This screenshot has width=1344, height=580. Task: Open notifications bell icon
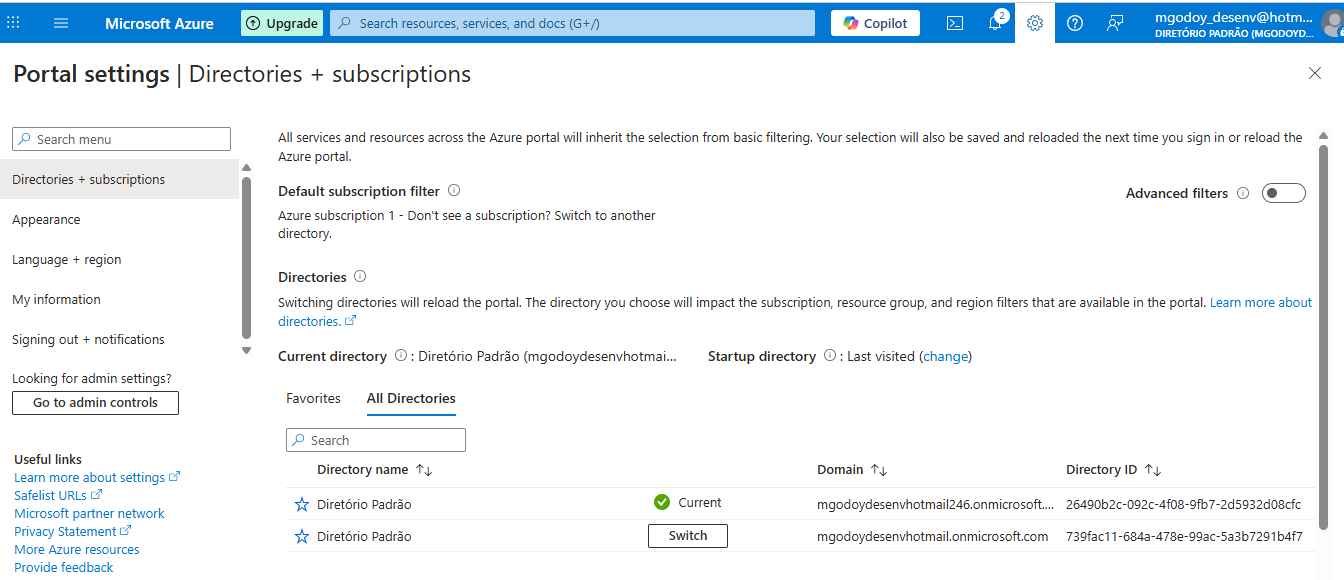point(995,23)
